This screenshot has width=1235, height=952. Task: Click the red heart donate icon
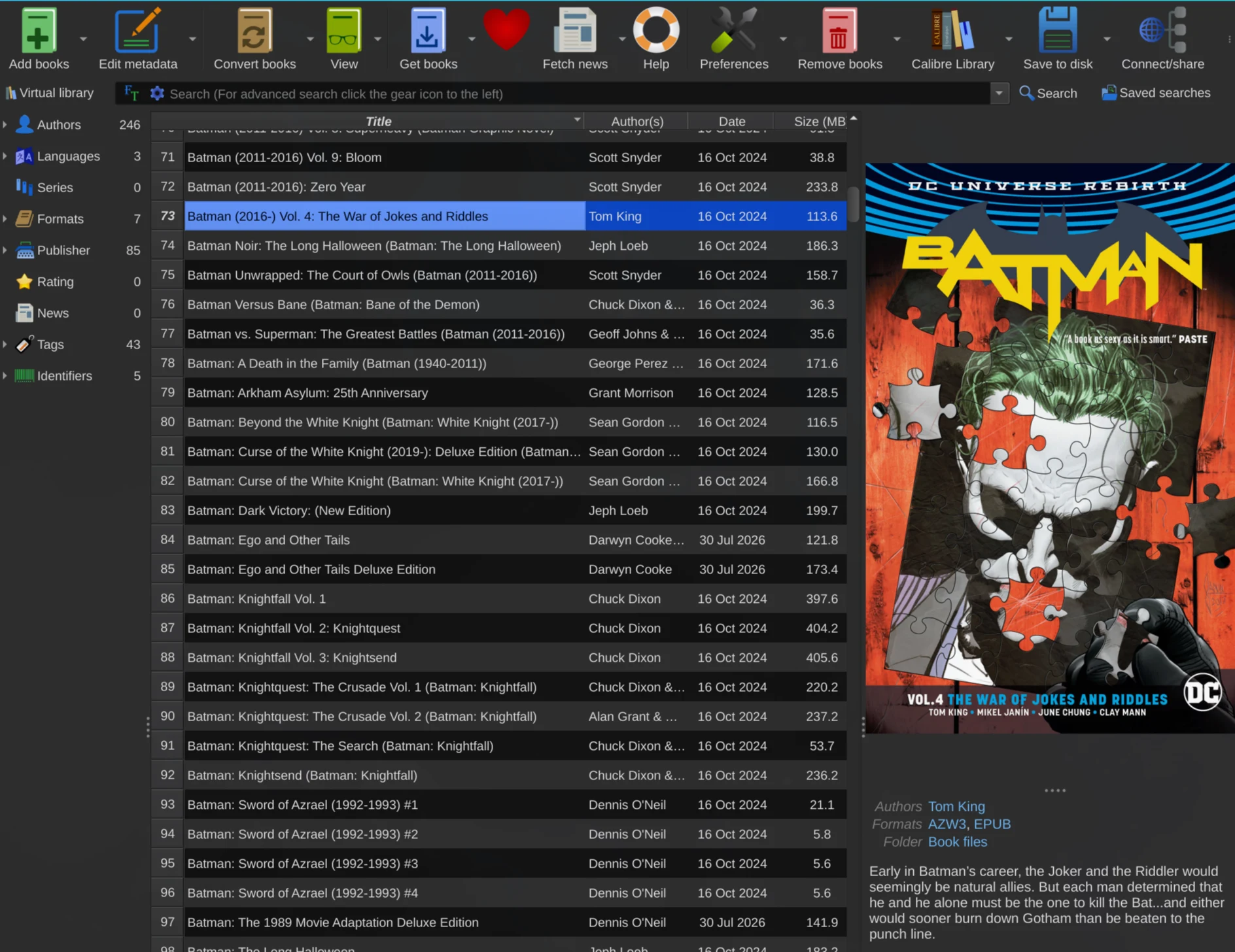tap(506, 29)
